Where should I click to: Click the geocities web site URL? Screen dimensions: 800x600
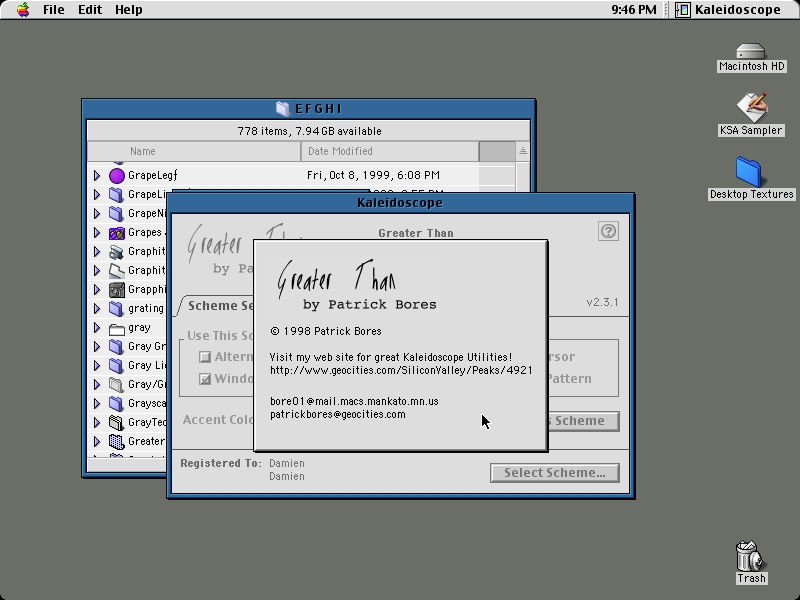pyautogui.click(x=401, y=370)
